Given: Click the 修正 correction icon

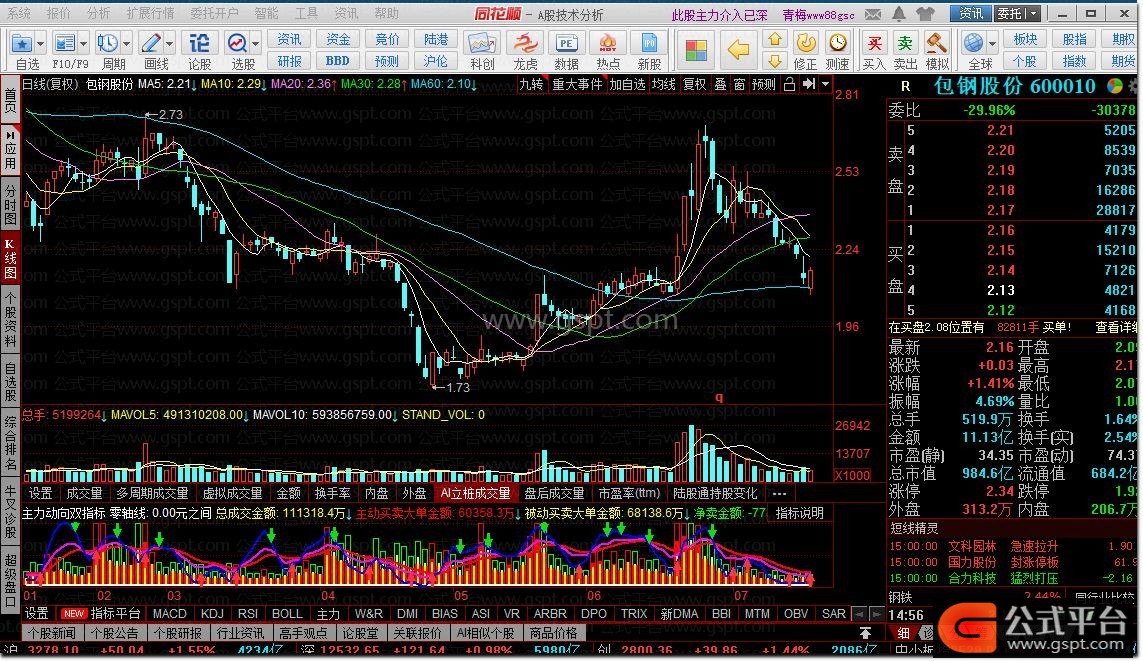Looking at the screenshot, I should click(805, 44).
